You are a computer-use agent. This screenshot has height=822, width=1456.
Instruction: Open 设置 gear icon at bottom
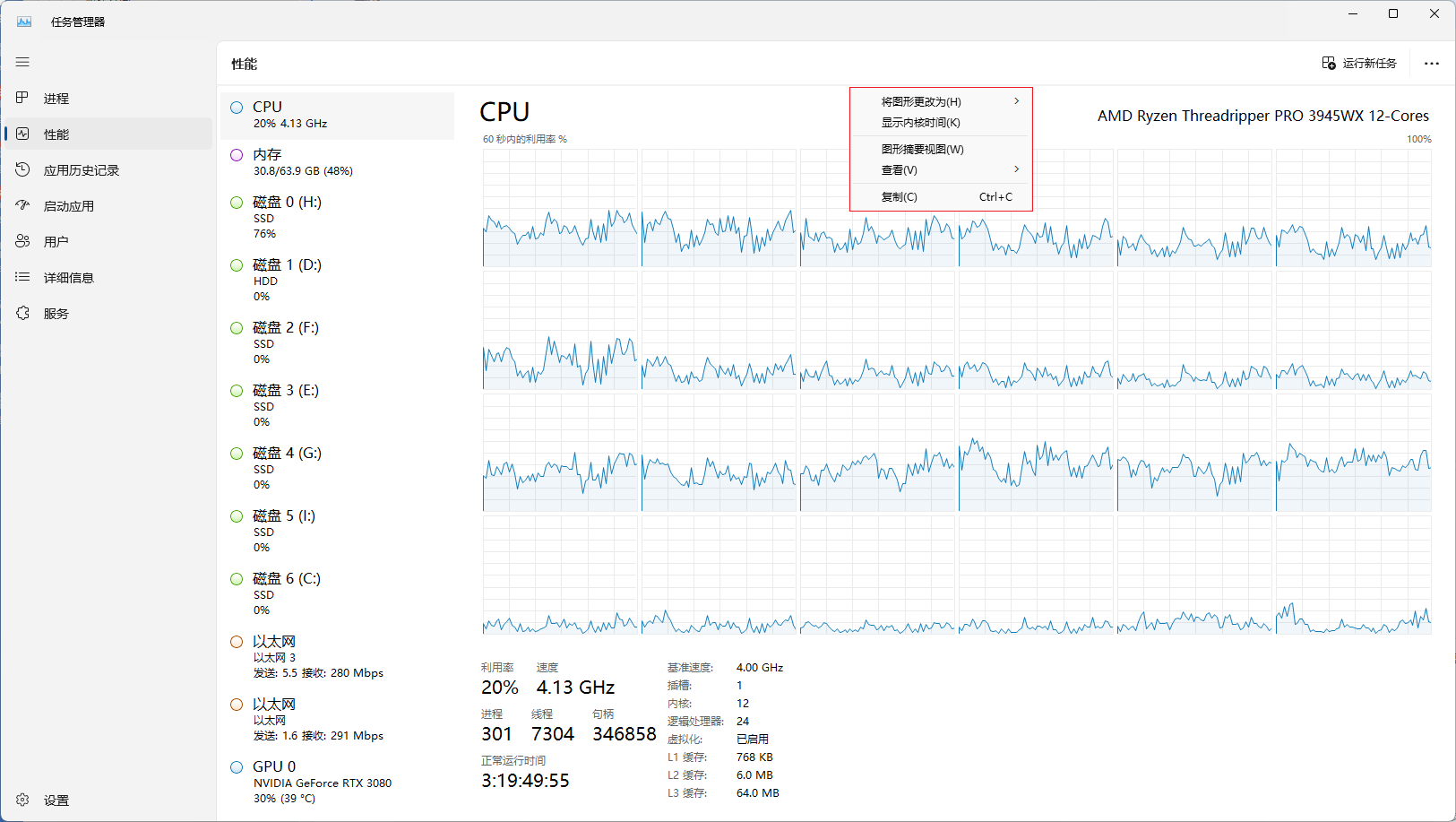23,800
